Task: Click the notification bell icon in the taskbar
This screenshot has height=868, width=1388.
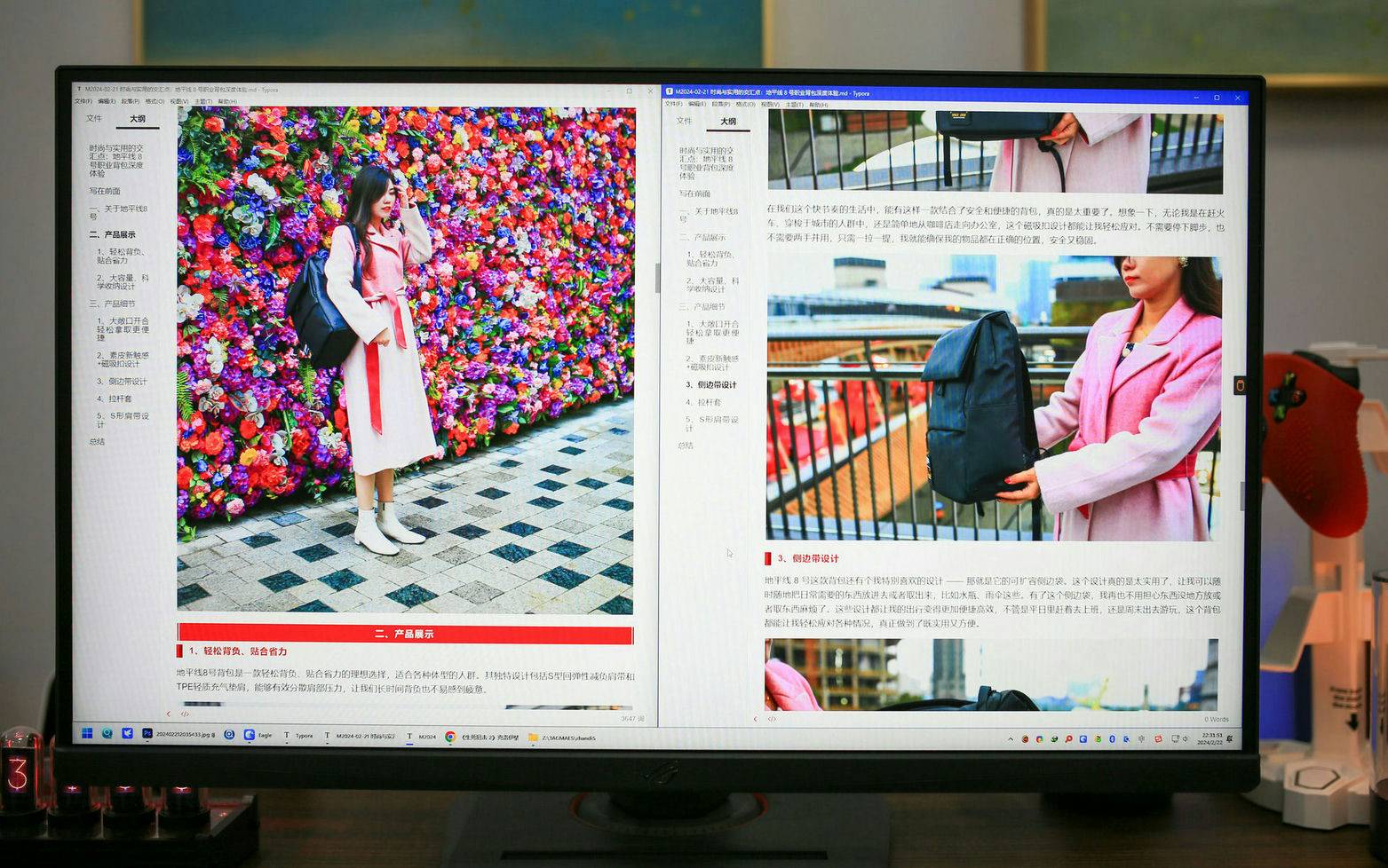Action: [x=1230, y=738]
